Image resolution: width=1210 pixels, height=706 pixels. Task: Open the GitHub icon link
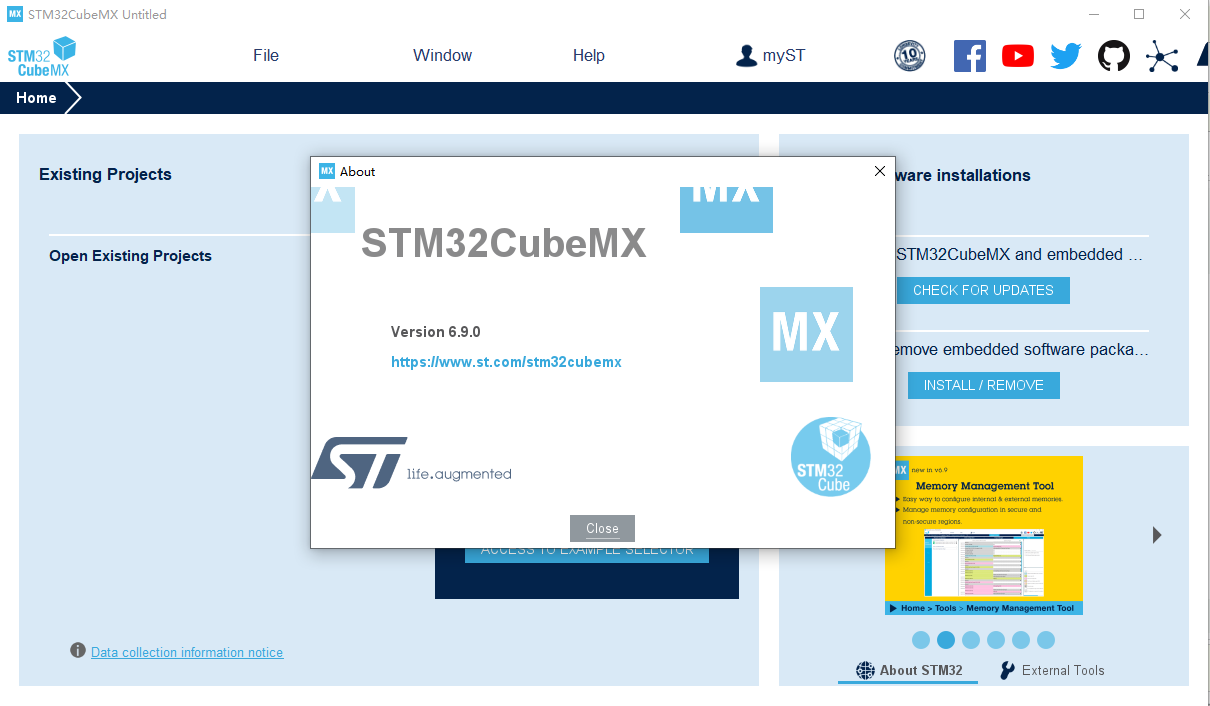tap(1113, 56)
